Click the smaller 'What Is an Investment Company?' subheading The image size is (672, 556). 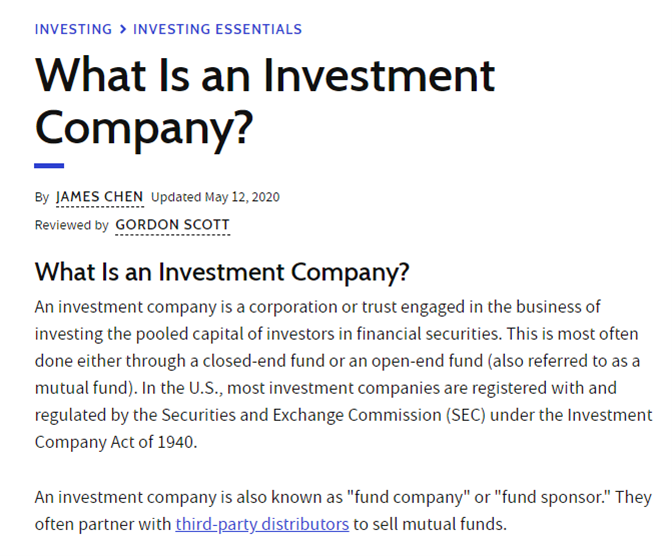(222, 272)
